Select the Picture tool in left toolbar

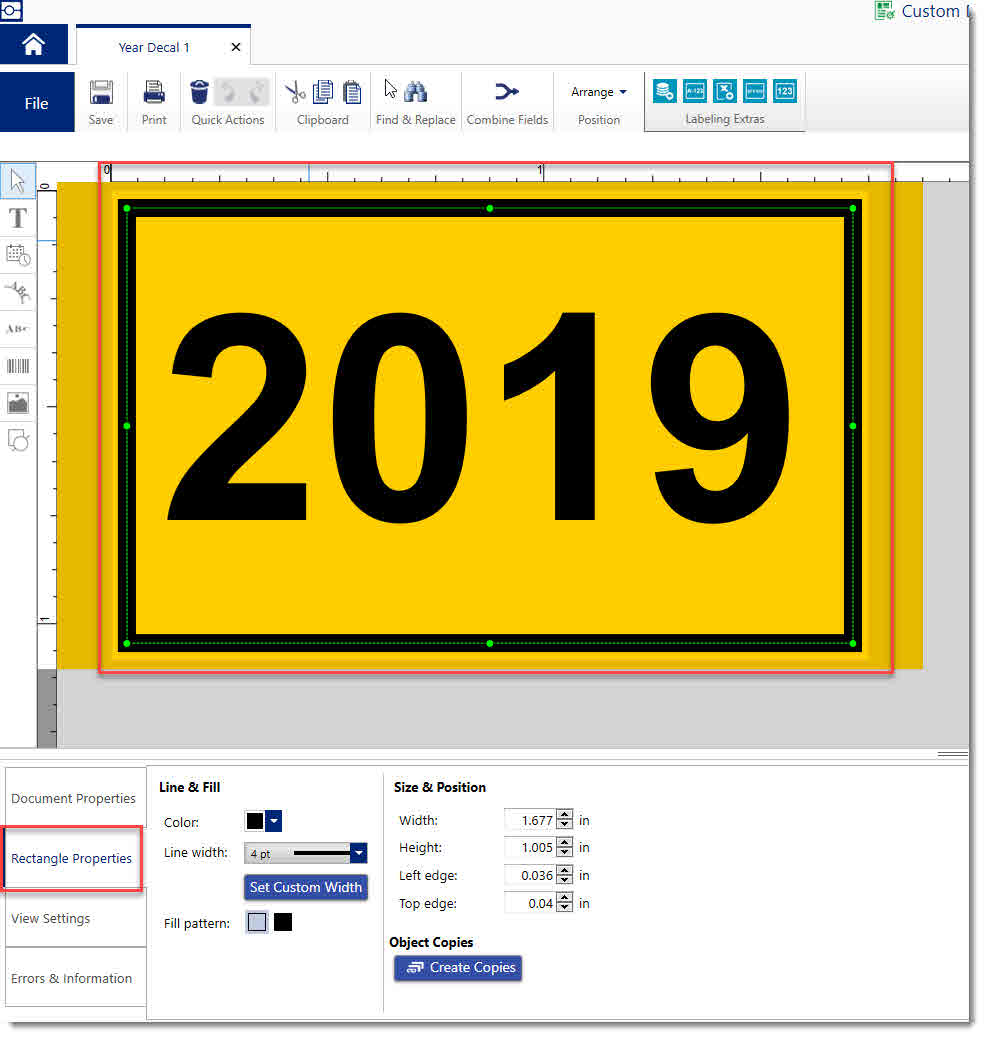[18, 403]
